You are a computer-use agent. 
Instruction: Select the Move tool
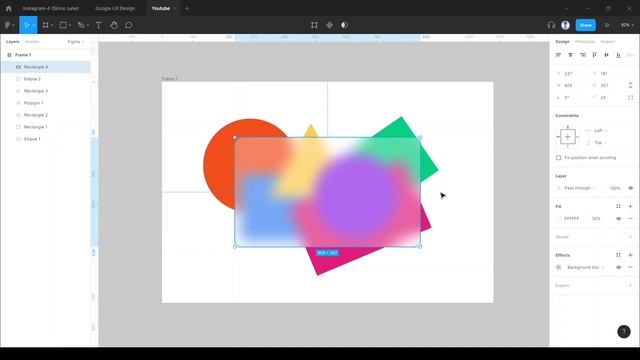tap(27, 25)
